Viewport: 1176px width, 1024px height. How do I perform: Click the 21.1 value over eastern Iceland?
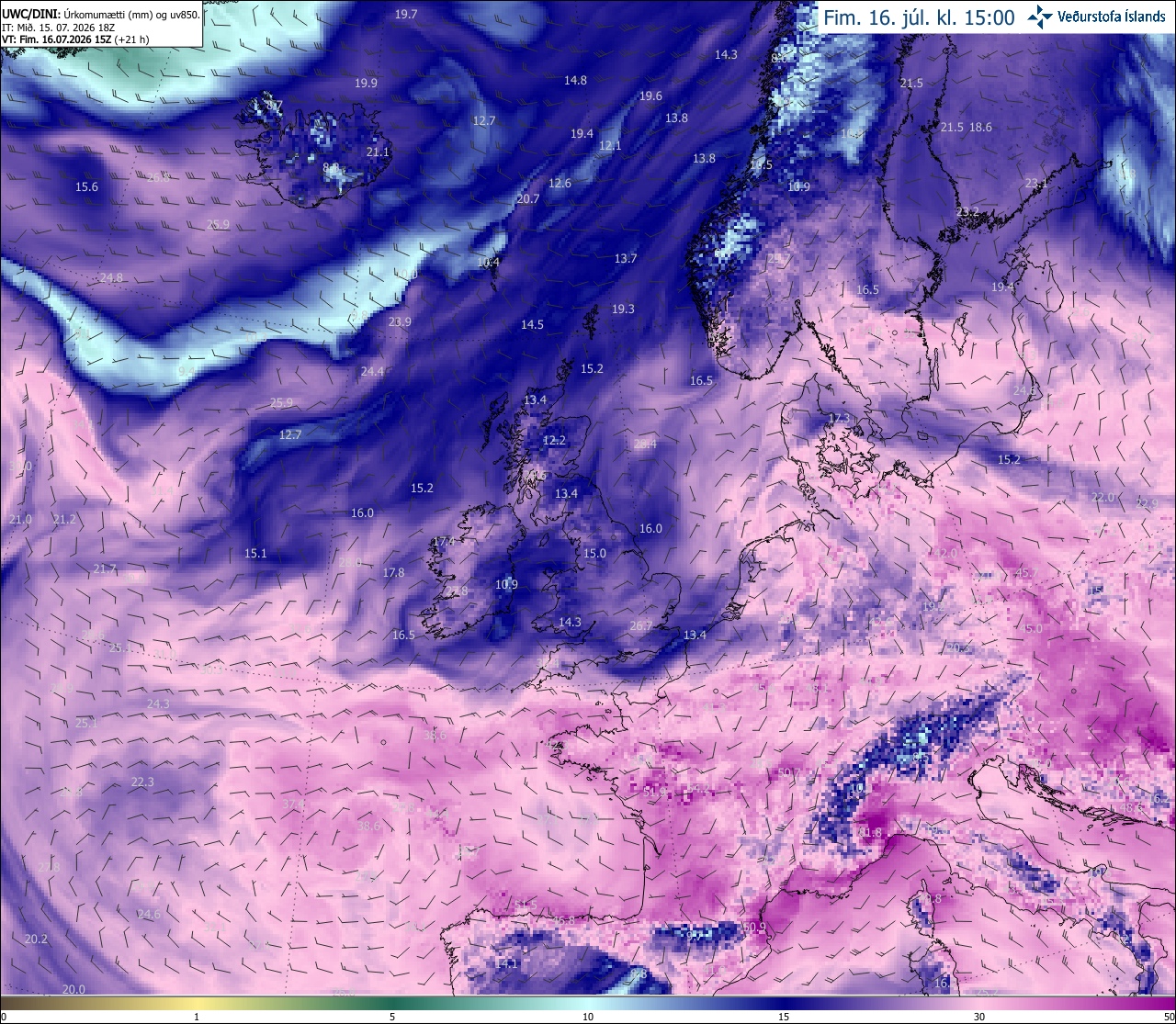pyautogui.click(x=378, y=152)
